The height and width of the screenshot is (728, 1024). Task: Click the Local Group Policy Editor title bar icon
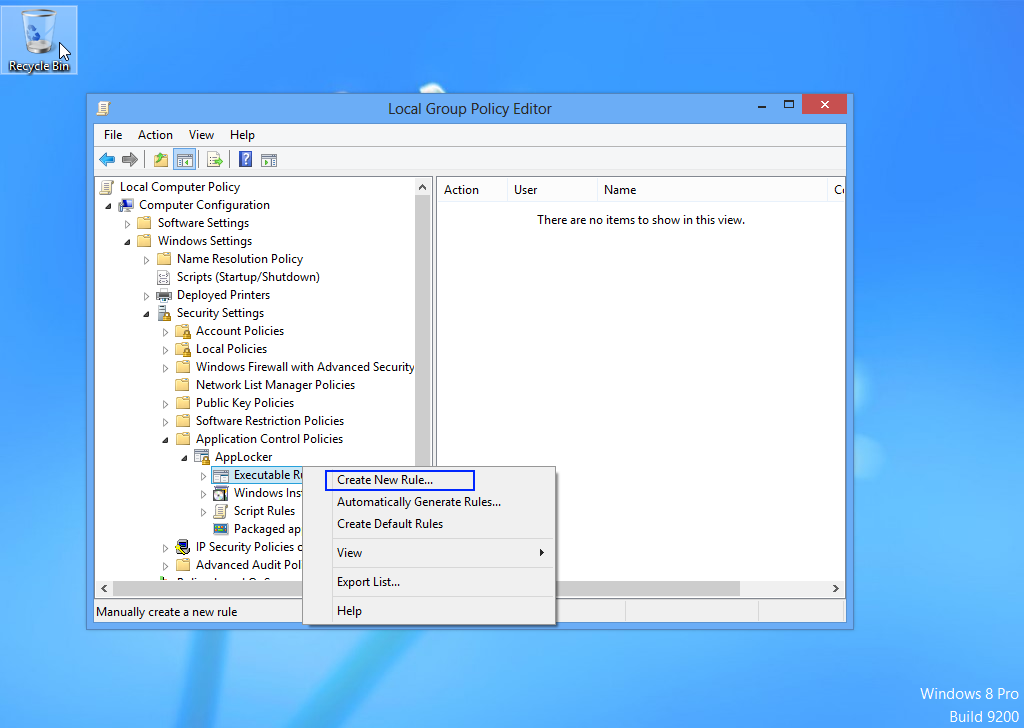103,108
